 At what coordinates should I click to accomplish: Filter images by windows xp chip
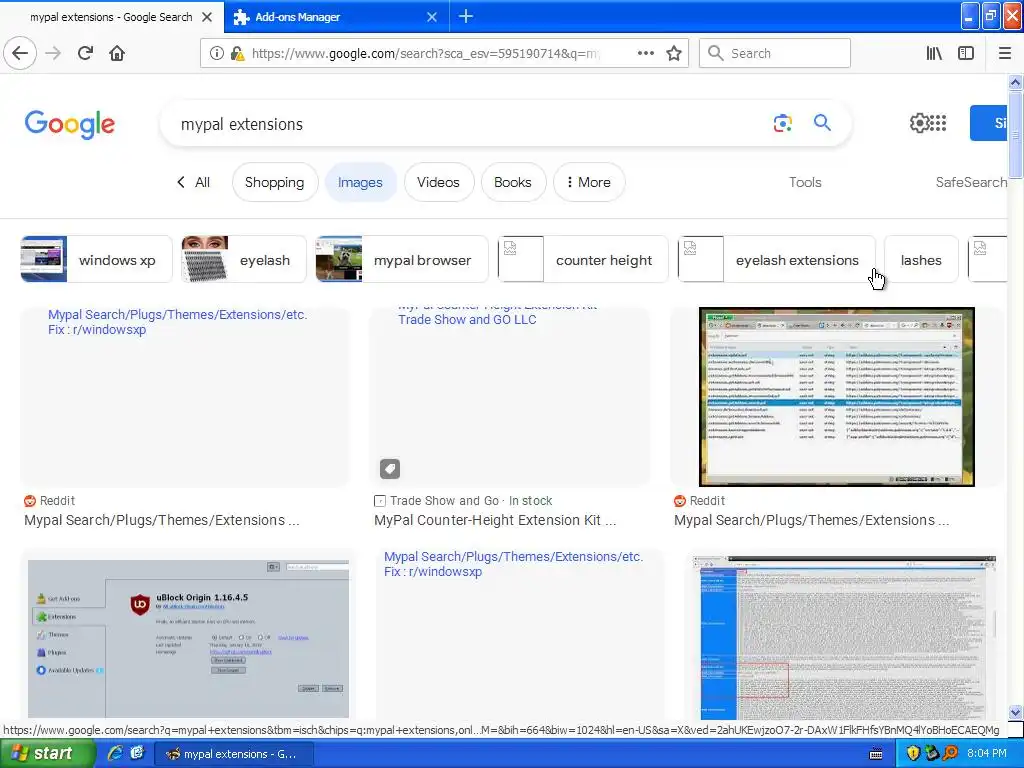(x=96, y=259)
